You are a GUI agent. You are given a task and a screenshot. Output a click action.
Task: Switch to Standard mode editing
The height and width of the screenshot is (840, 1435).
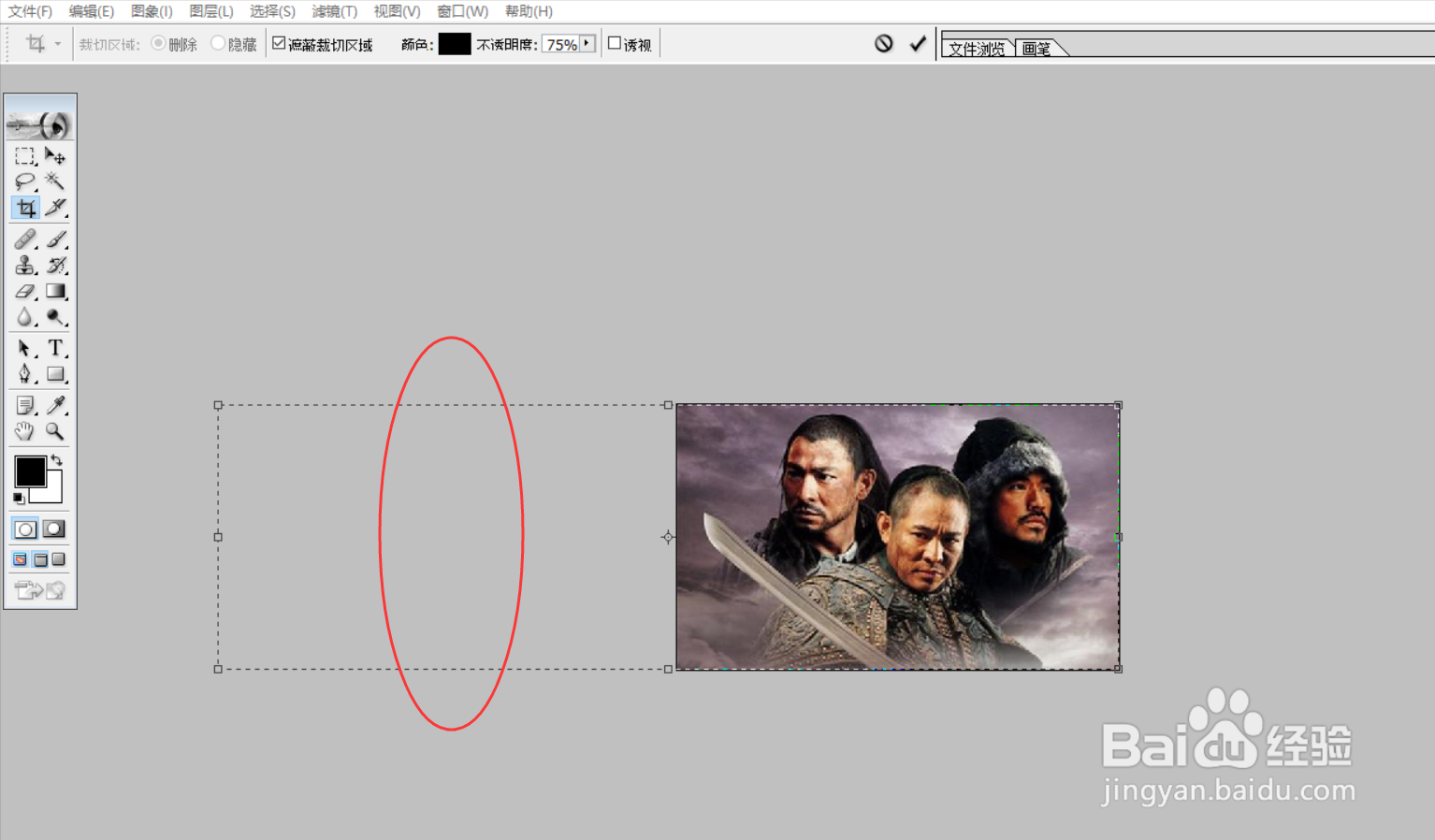25,529
